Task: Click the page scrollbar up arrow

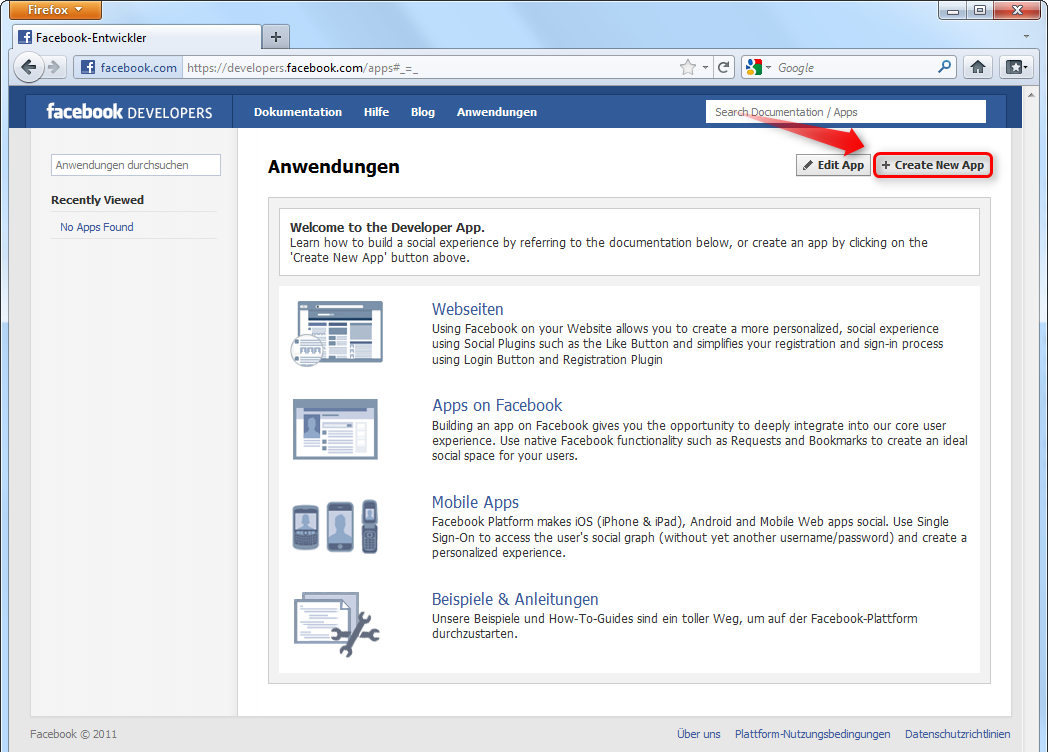Action: click(1031, 96)
